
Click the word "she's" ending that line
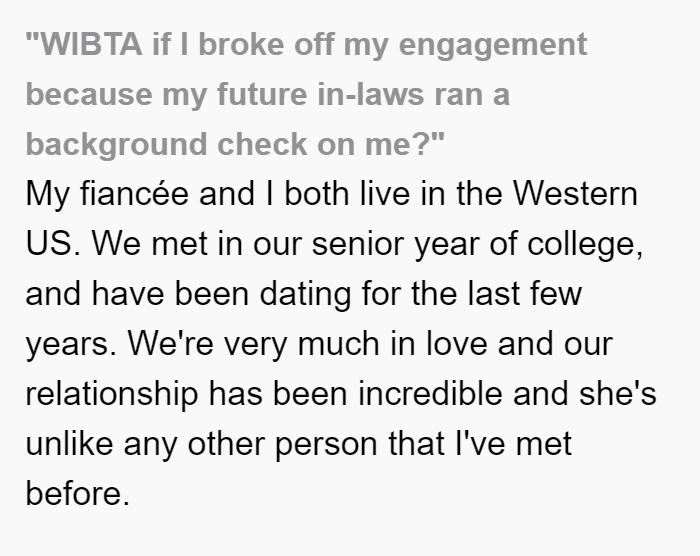[618, 394]
